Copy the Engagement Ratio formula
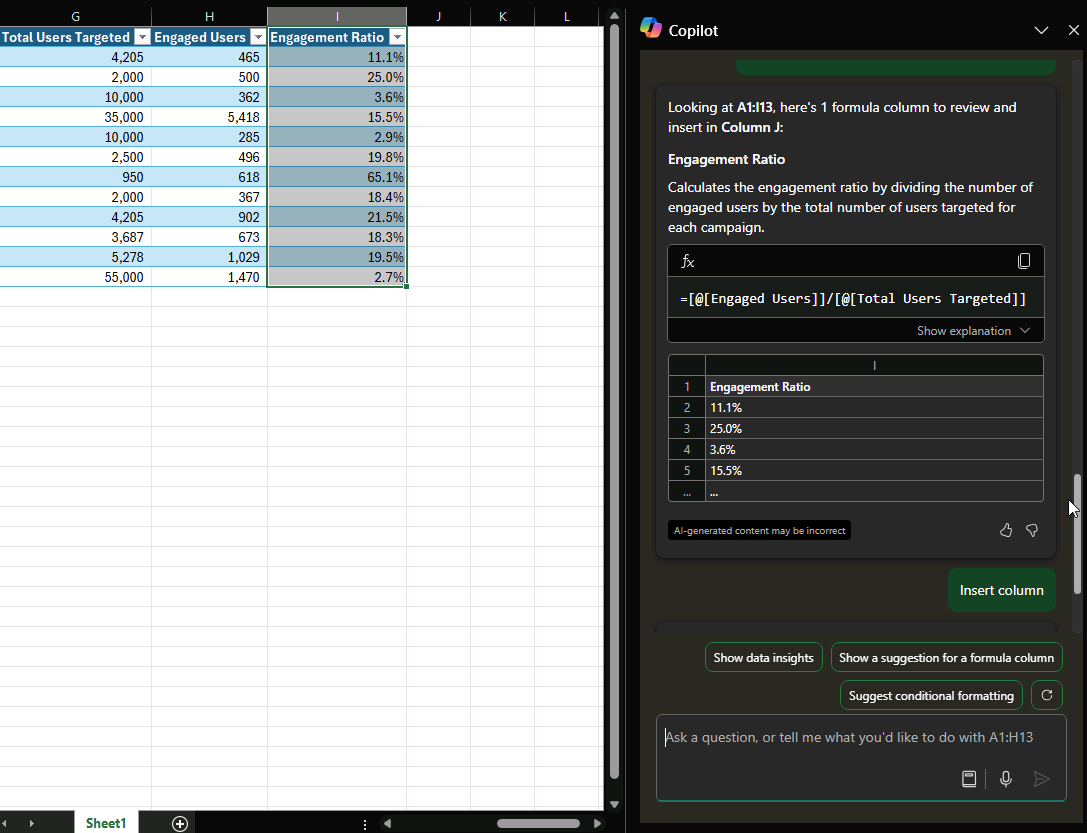The width and height of the screenshot is (1087, 833). click(x=1024, y=261)
